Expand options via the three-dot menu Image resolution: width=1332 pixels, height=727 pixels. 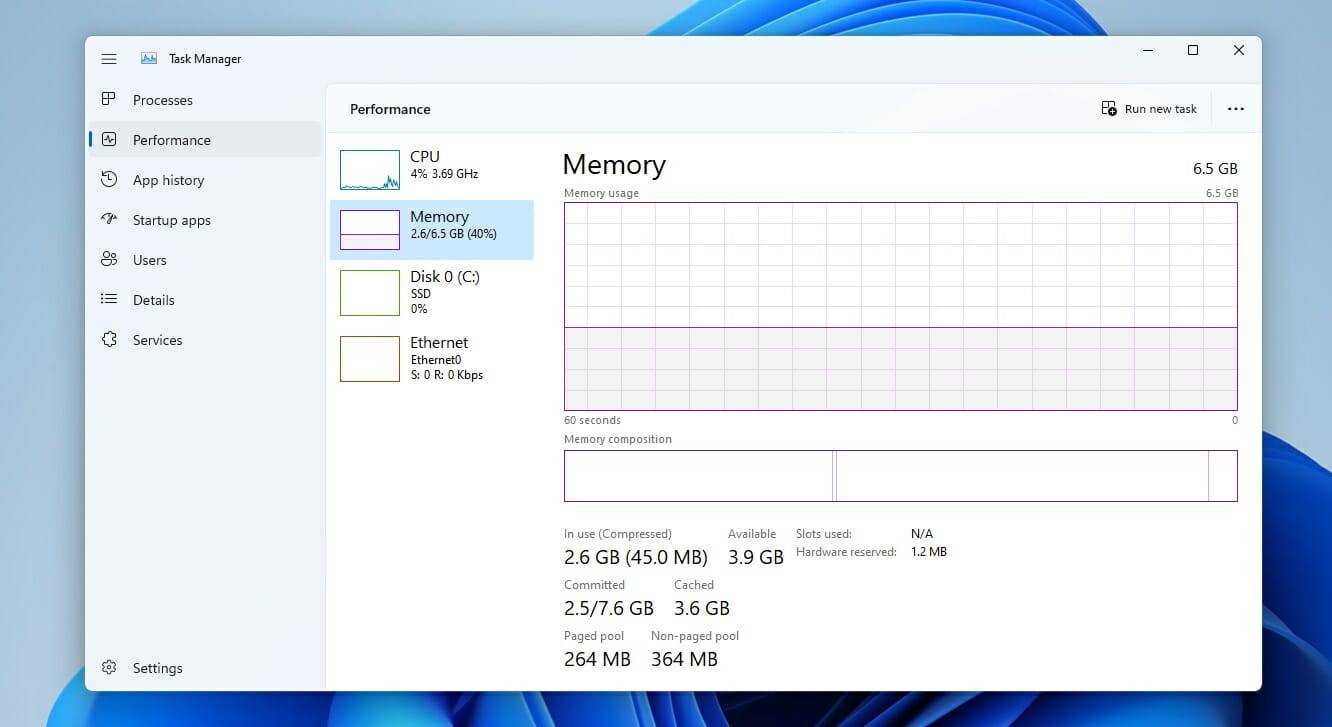coord(1236,108)
